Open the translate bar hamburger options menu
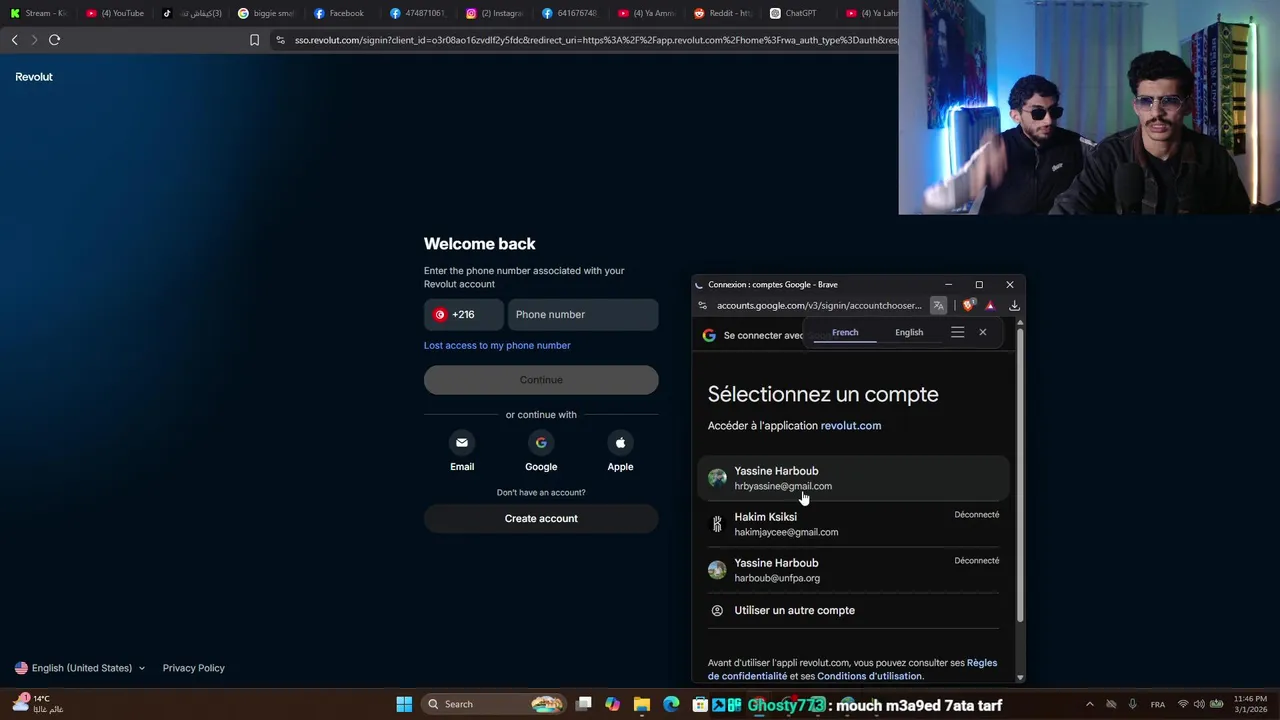 coord(957,332)
